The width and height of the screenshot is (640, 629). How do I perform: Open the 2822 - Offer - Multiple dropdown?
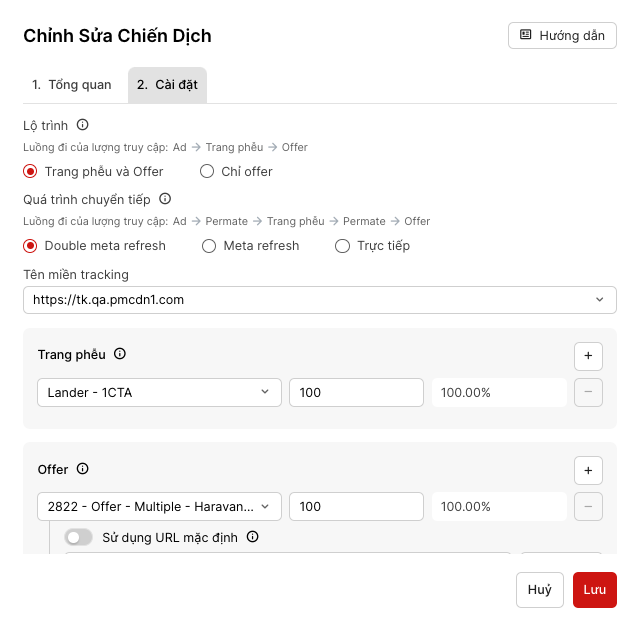point(160,506)
